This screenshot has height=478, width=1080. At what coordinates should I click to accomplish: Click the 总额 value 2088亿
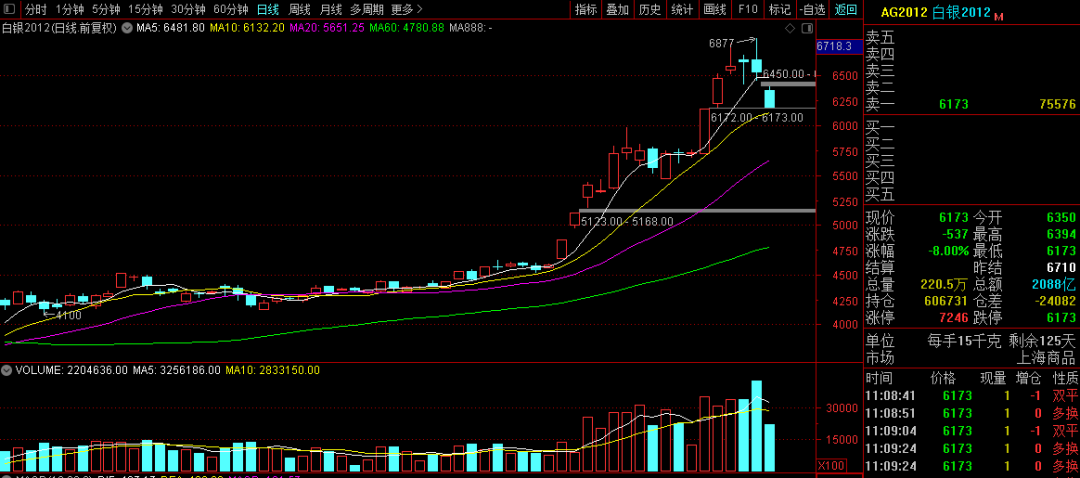coord(1055,284)
